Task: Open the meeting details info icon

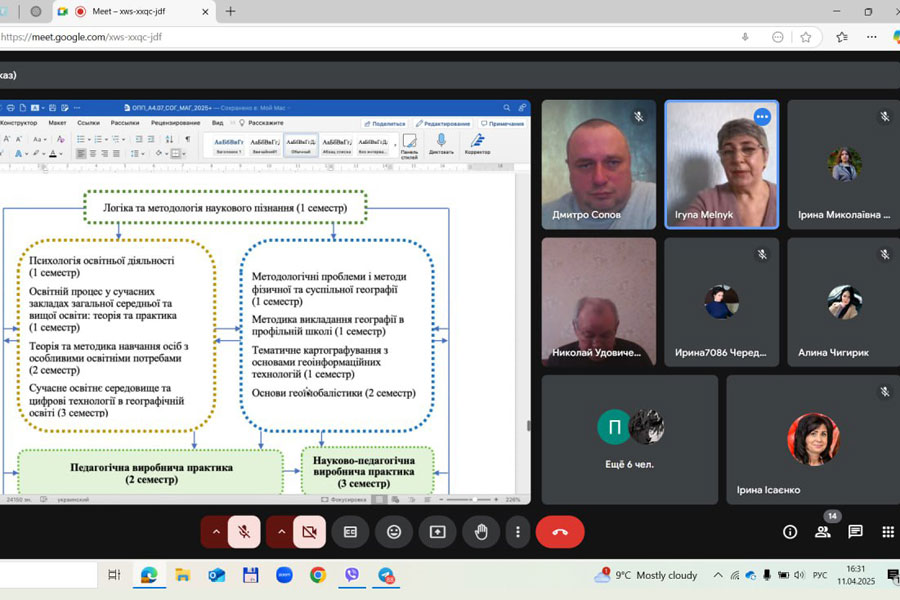Action: [790, 532]
